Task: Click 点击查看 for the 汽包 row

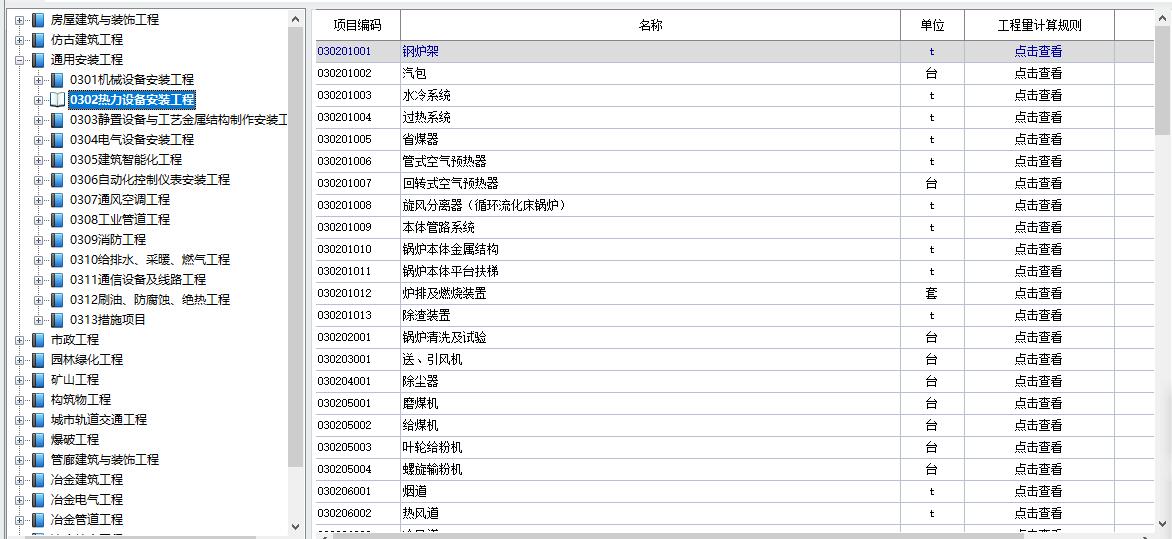Action: click(x=1038, y=73)
